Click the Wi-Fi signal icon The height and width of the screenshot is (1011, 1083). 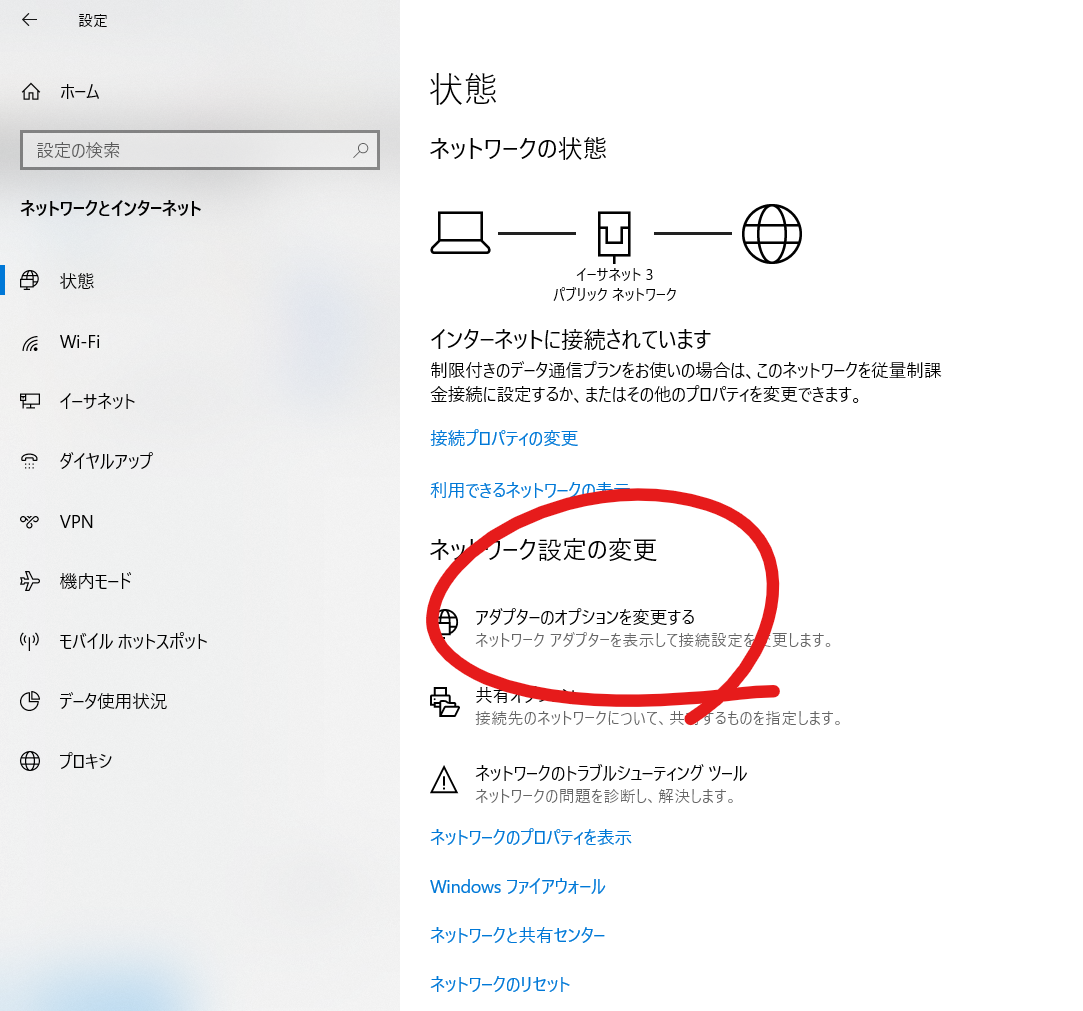coord(30,343)
